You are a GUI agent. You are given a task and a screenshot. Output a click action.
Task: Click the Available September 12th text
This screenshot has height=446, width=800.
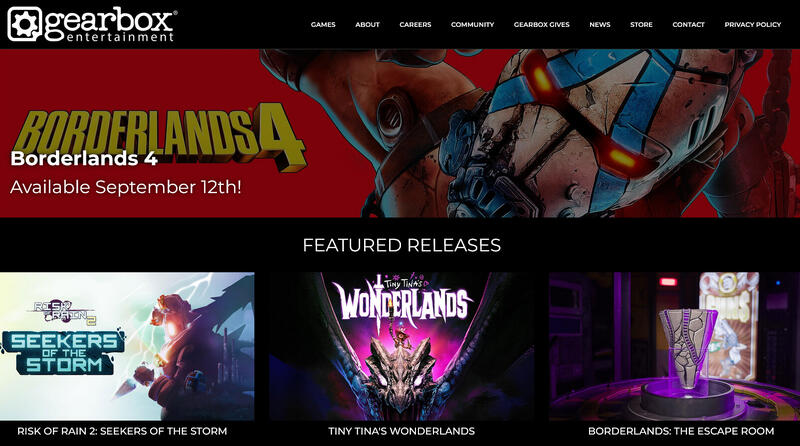[x=126, y=187]
